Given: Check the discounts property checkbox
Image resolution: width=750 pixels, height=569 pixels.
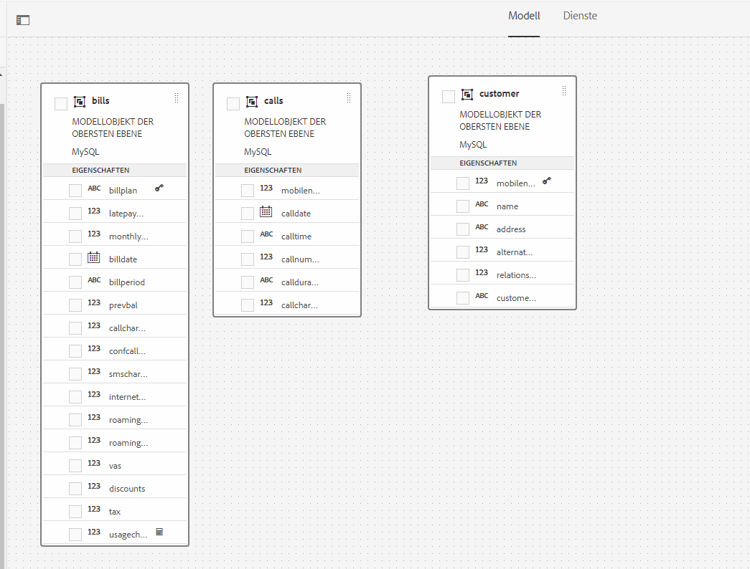Looking at the screenshot, I should [x=75, y=489].
